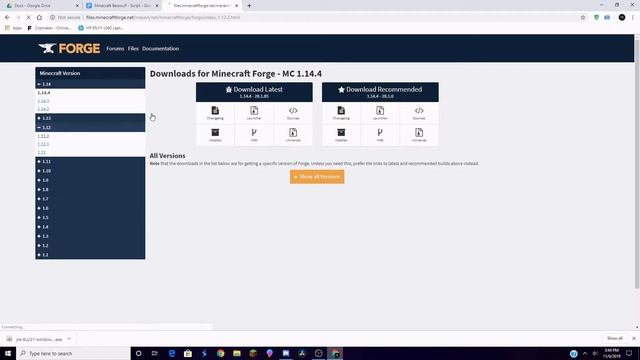640x360 pixels.
Task: Collapse the 1.14 version group
Action: click(x=90, y=84)
